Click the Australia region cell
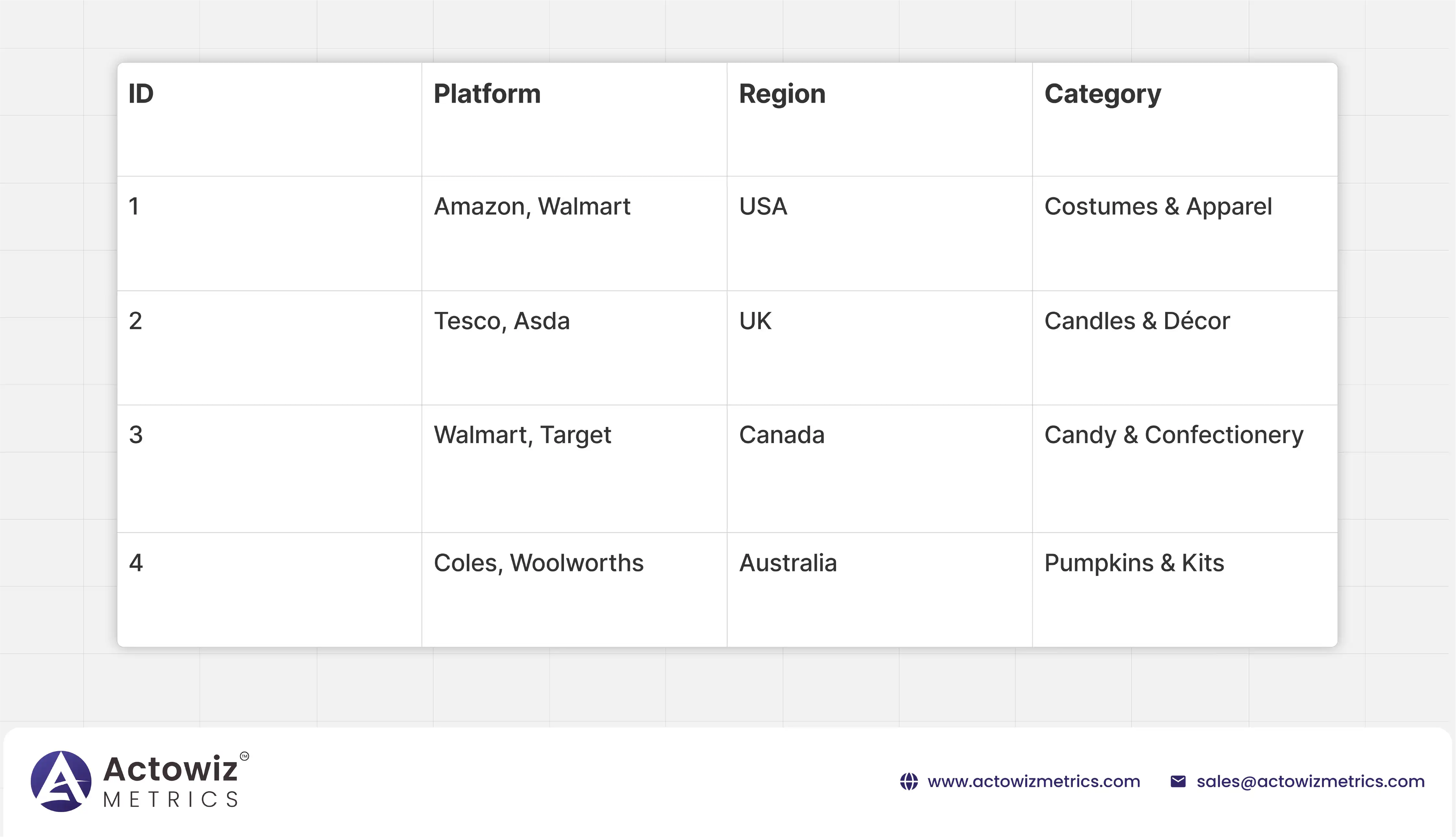Image resolution: width=1456 pixels, height=837 pixels. [x=787, y=563]
